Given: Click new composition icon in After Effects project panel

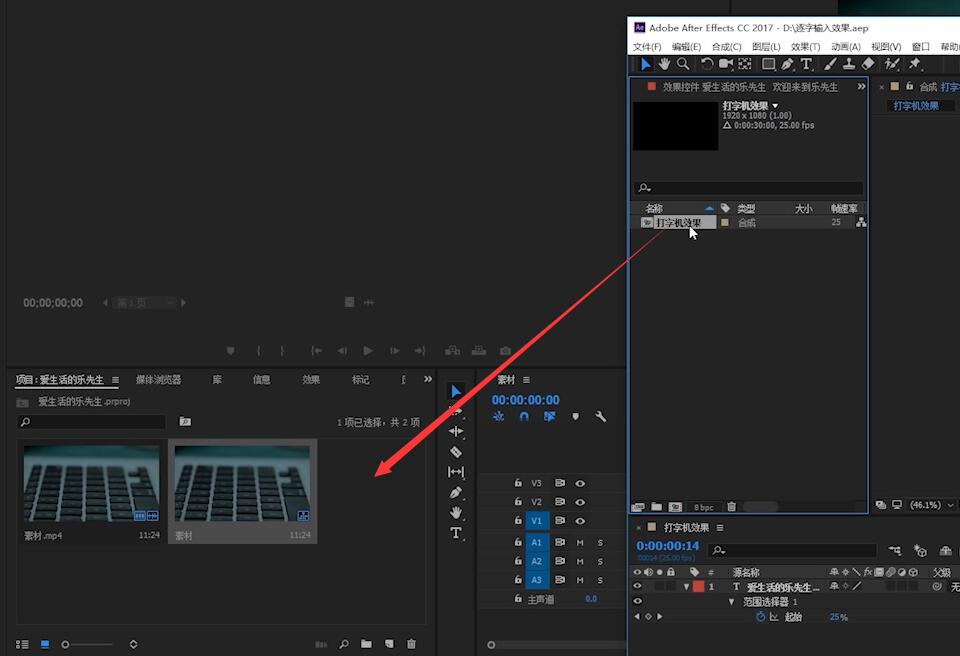Looking at the screenshot, I should 675,507.
